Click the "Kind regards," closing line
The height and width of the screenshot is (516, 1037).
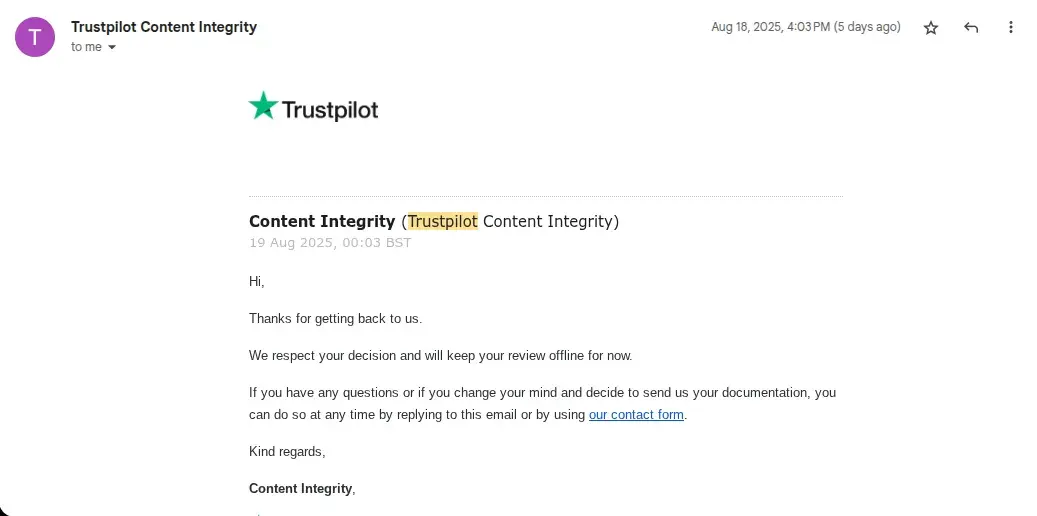[x=287, y=452]
